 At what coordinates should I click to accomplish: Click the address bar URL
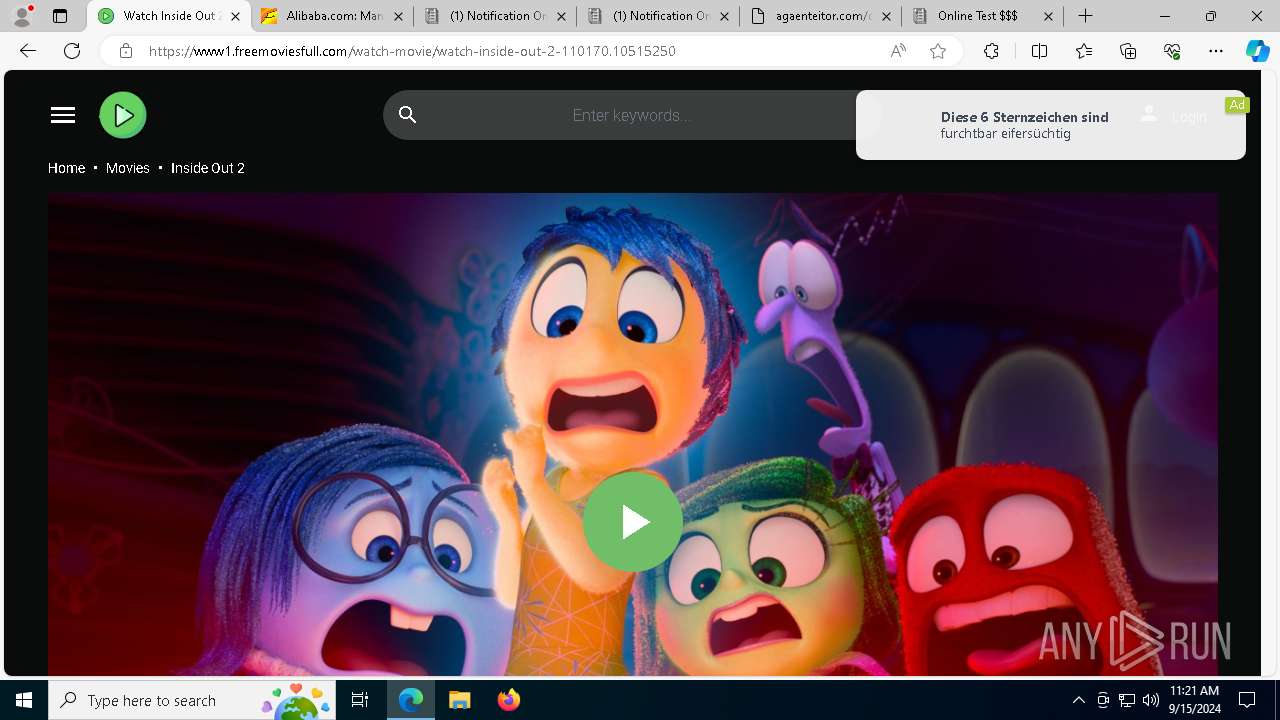[412, 51]
